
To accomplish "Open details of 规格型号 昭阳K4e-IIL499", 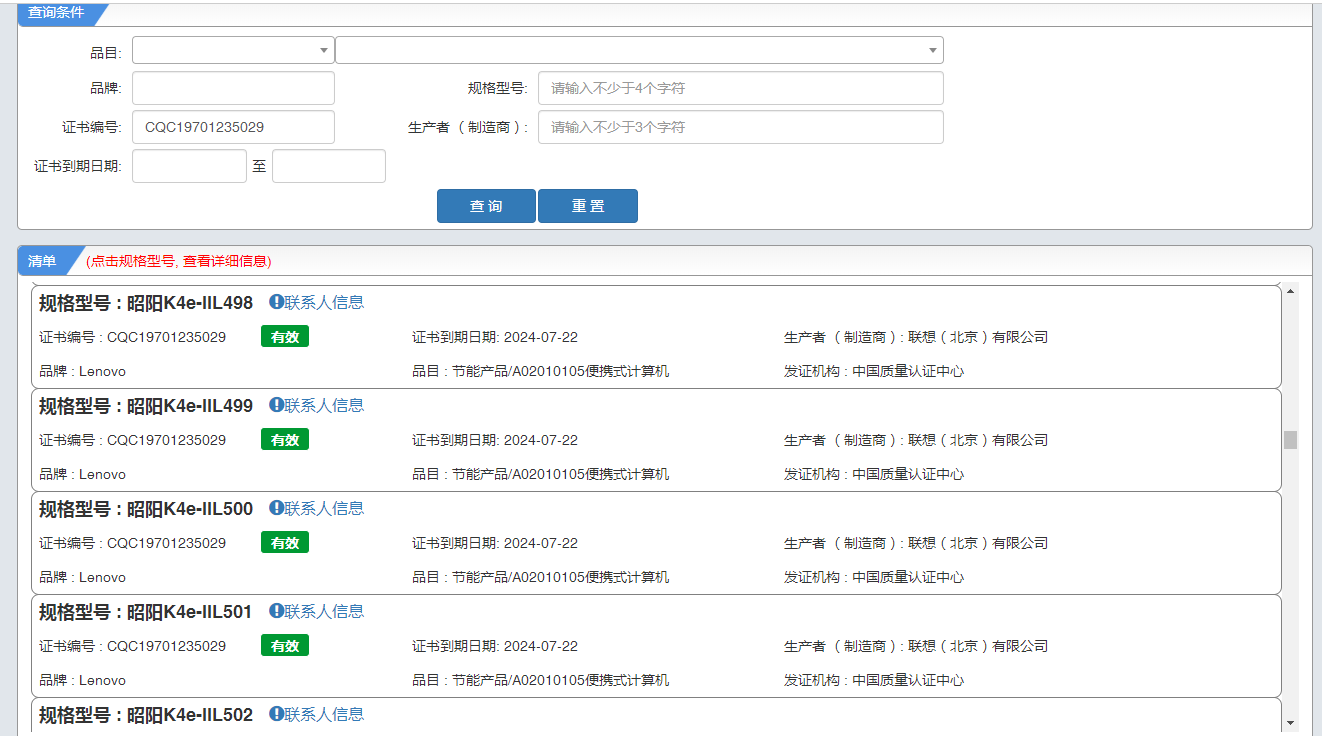I will [x=146, y=405].
